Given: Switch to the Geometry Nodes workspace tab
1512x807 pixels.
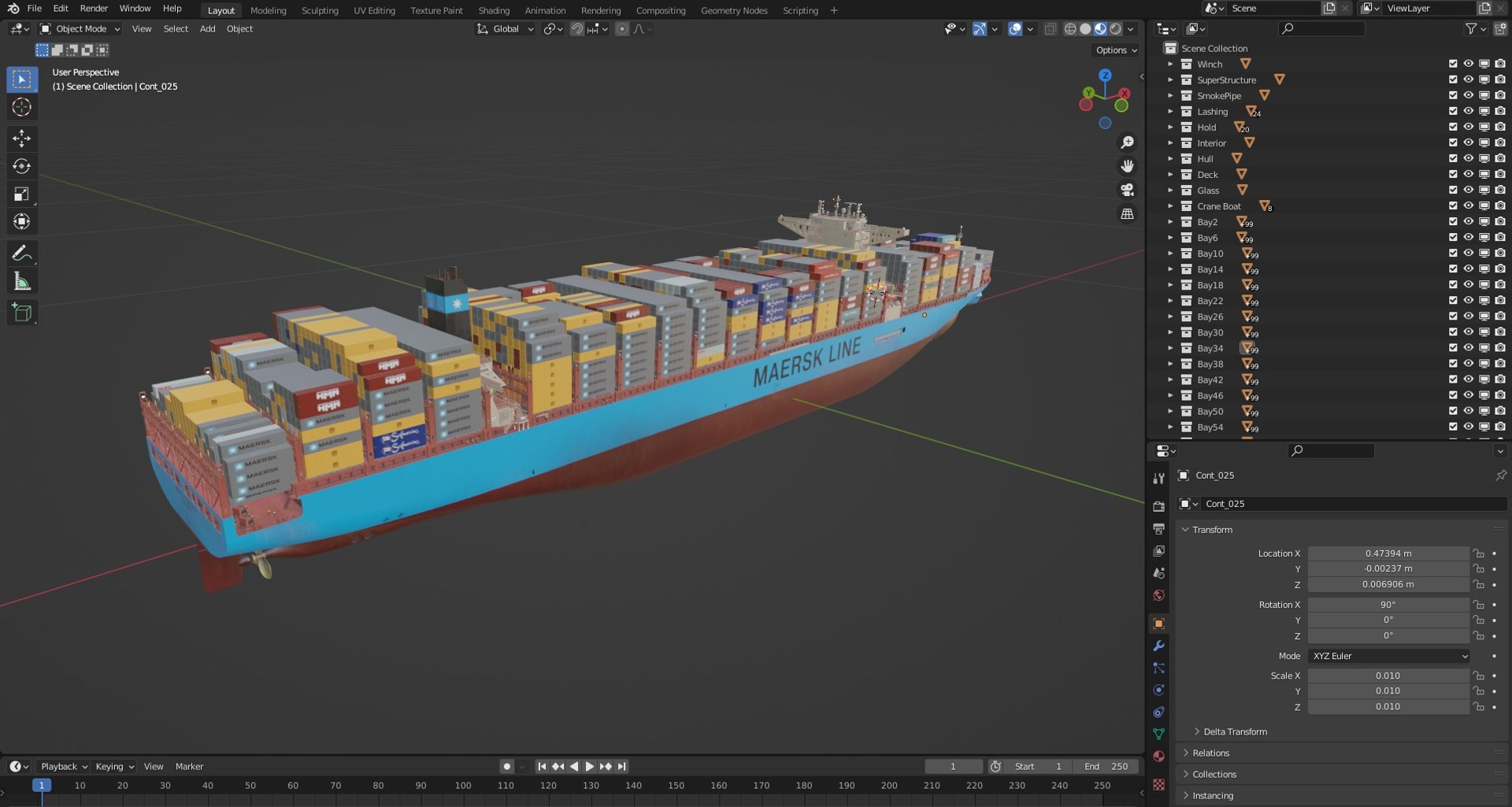Looking at the screenshot, I should 734,10.
